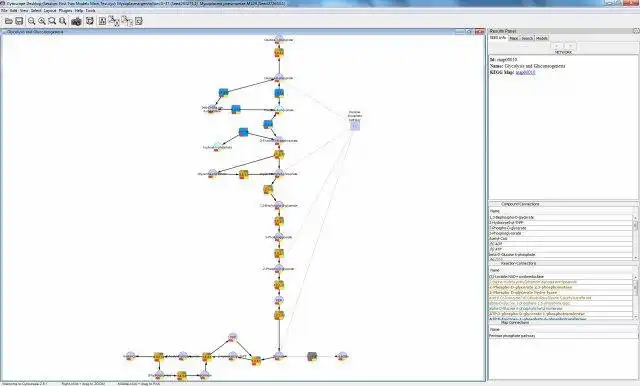
Task: Click Compound Connections scrollbar up arrow
Action: [635, 217]
